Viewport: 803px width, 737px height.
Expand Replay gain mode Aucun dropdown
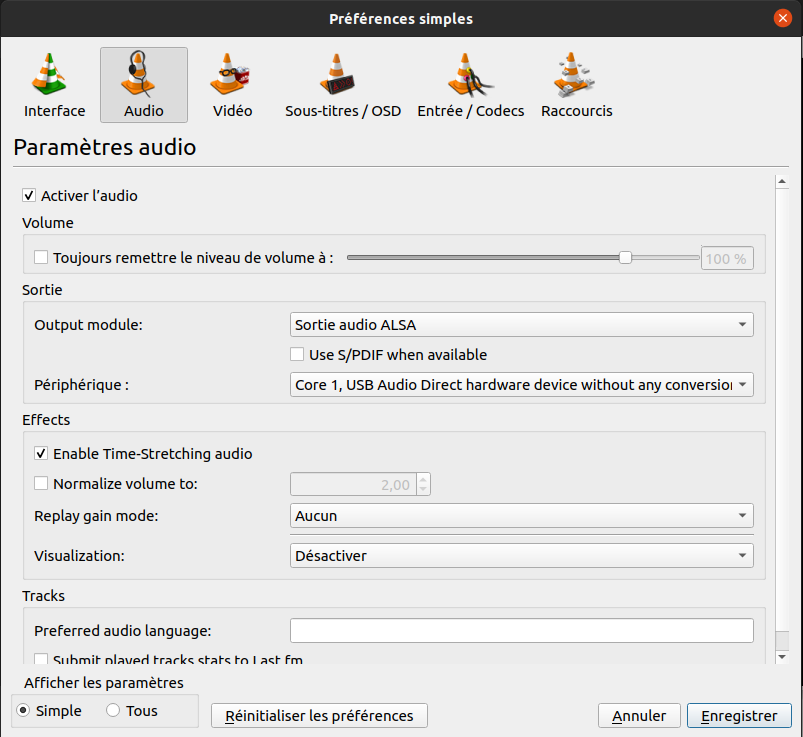point(521,516)
